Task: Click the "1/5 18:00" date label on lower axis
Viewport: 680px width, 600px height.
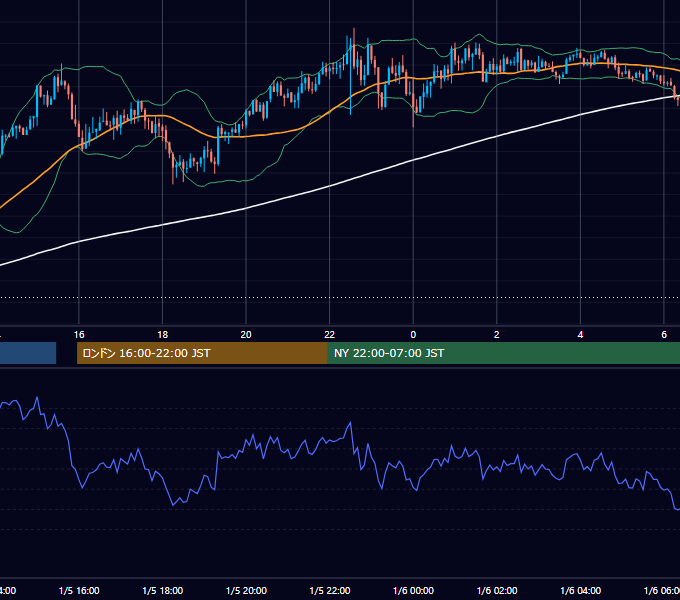Action: point(163,591)
